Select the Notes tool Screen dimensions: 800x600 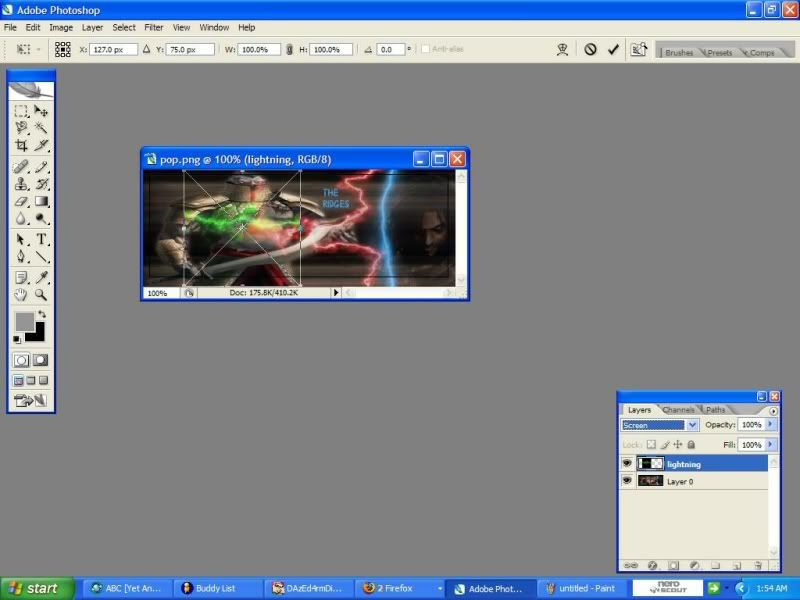21,277
